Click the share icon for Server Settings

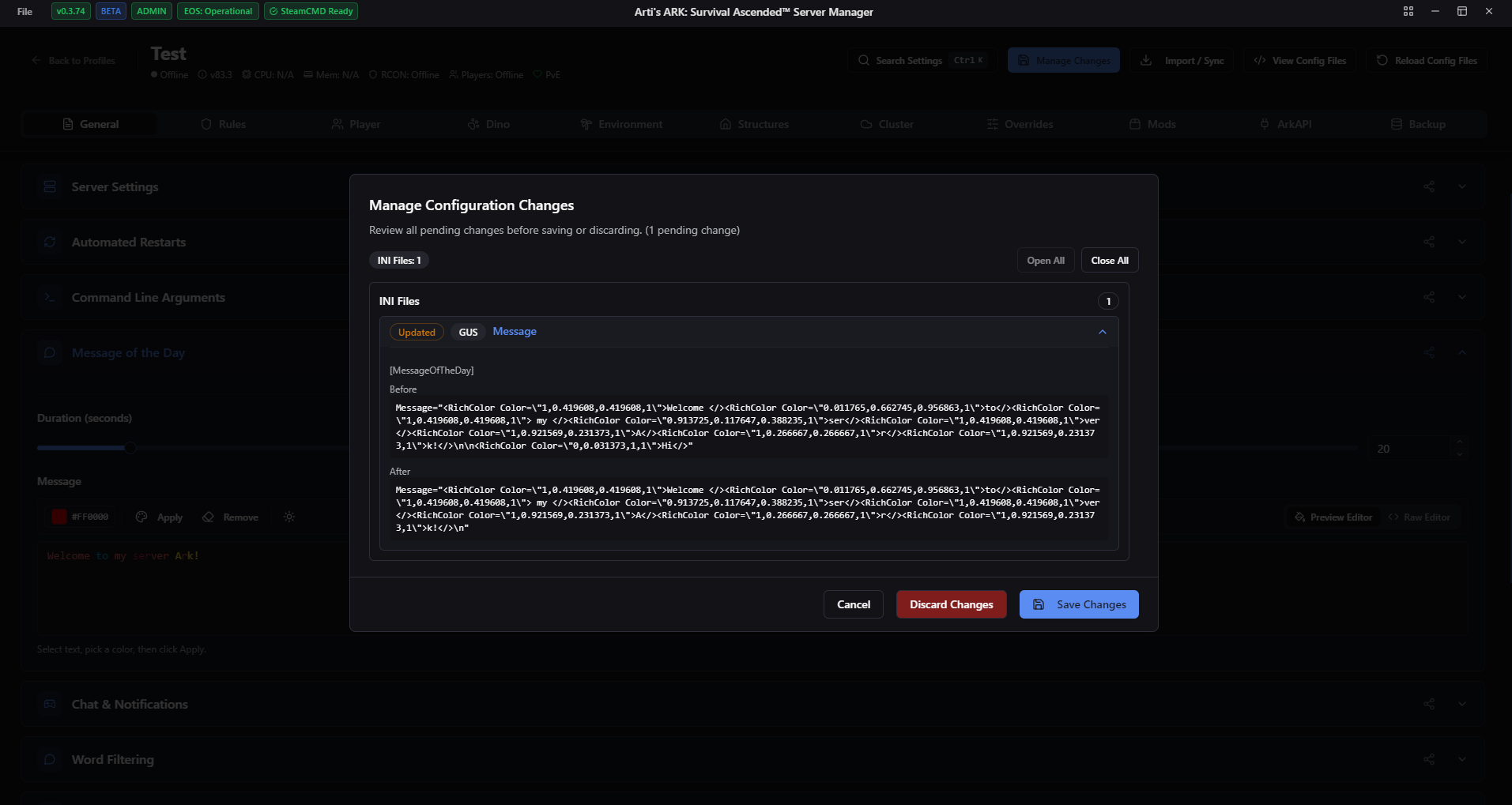1429,187
